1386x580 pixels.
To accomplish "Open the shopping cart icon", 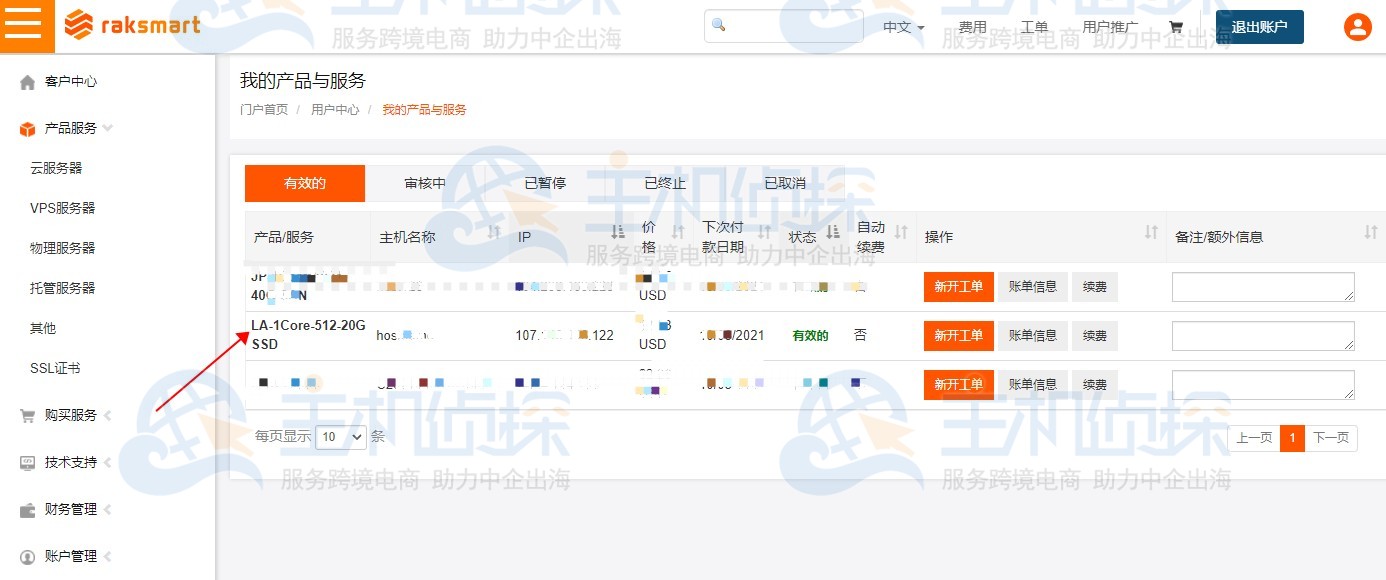I will (1177, 27).
